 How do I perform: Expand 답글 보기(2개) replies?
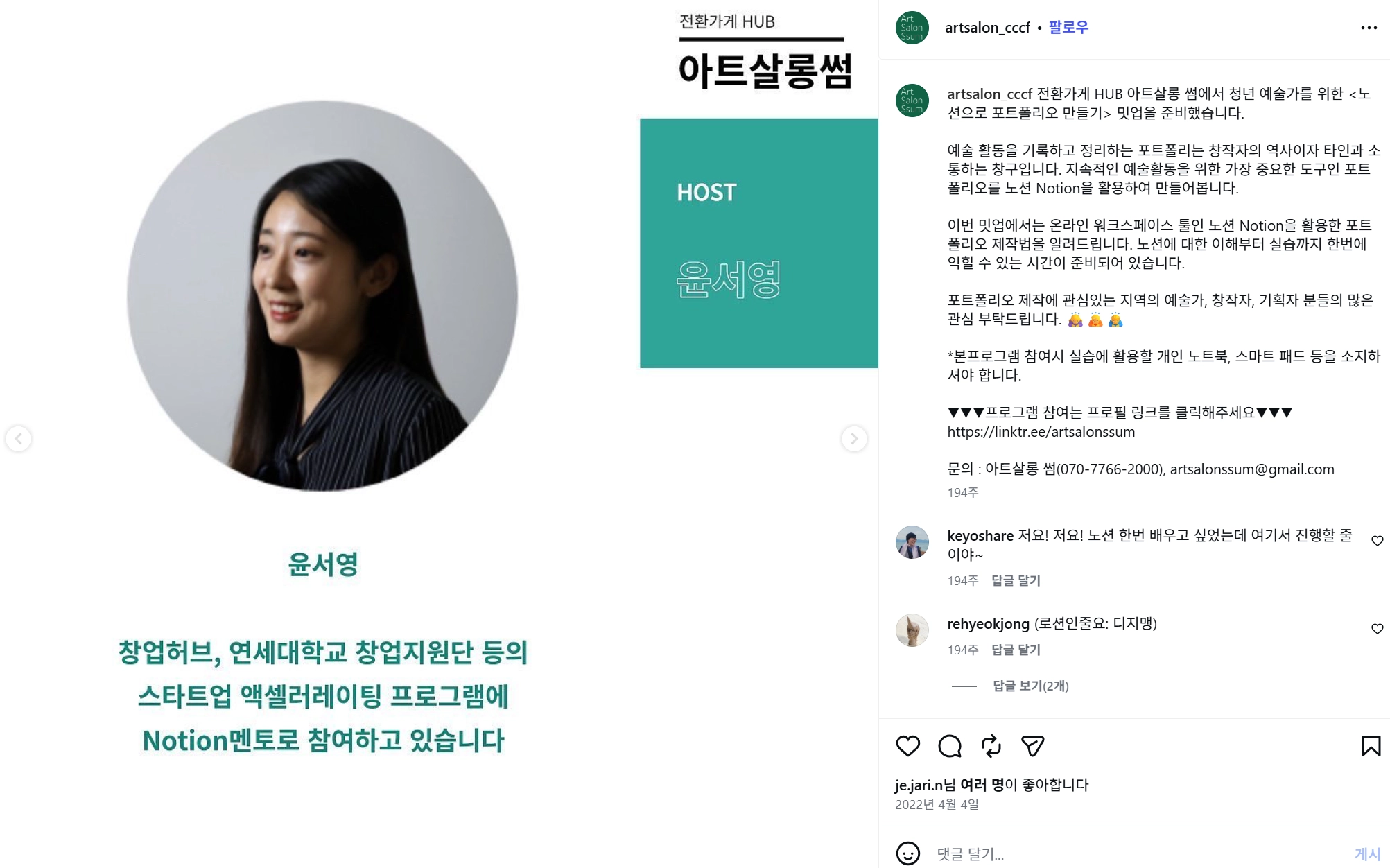click(x=1030, y=686)
